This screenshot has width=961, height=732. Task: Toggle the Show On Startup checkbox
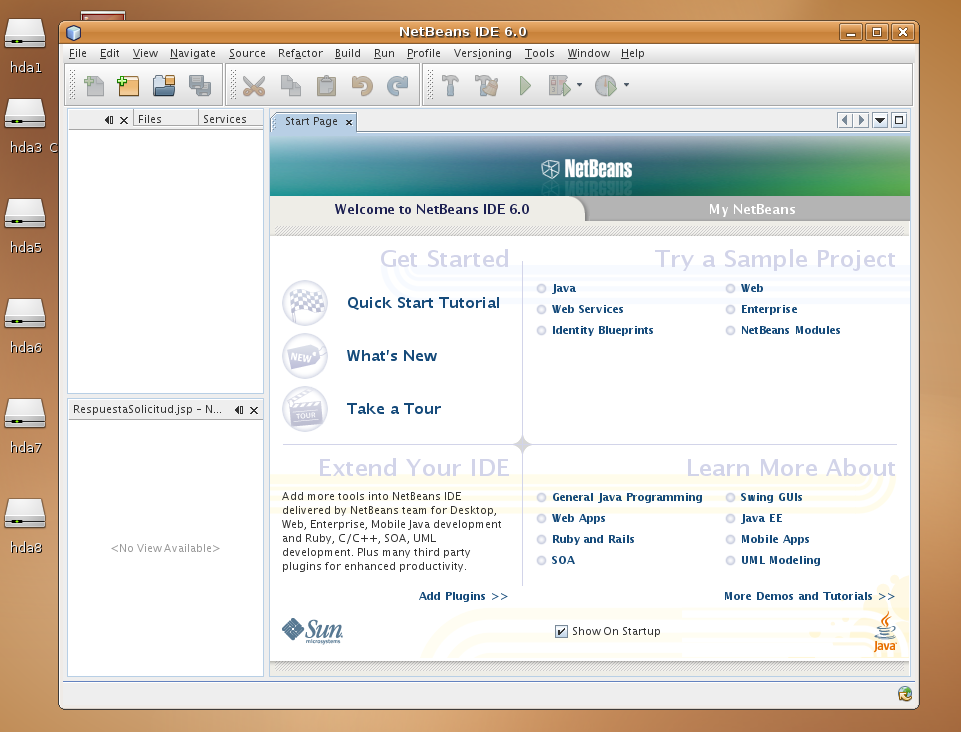tap(561, 631)
